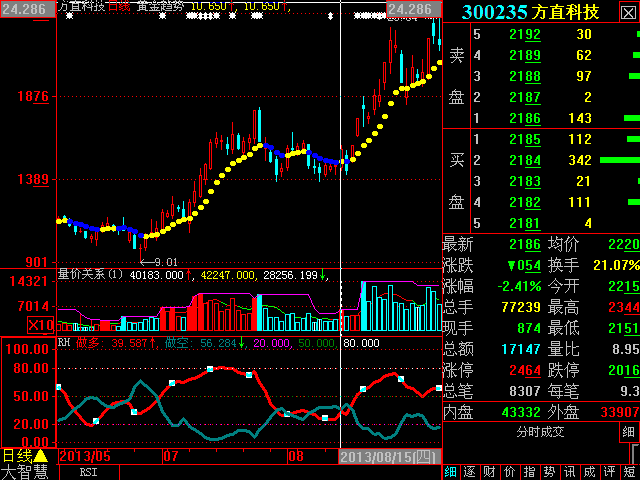Open the 日线 period selector
The height and width of the screenshot is (480, 640).
24,456
